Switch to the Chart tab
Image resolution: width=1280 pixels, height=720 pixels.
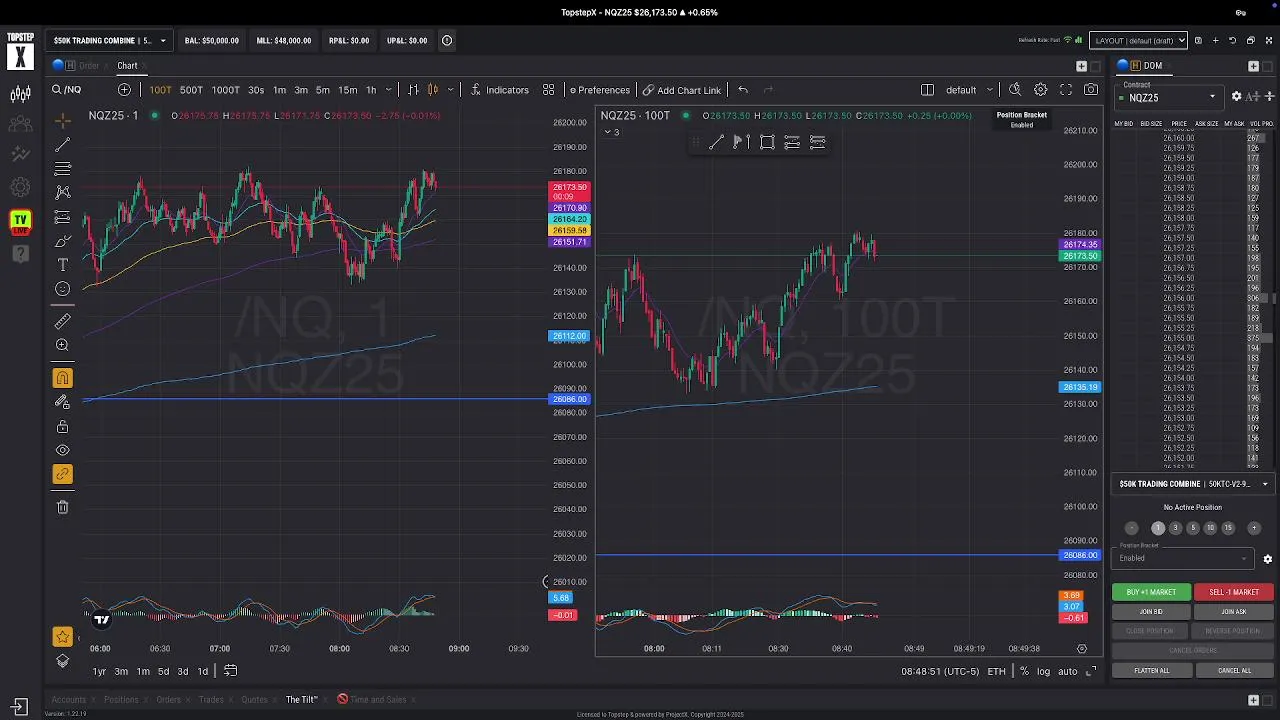pyautogui.click(x=127, y=66)
